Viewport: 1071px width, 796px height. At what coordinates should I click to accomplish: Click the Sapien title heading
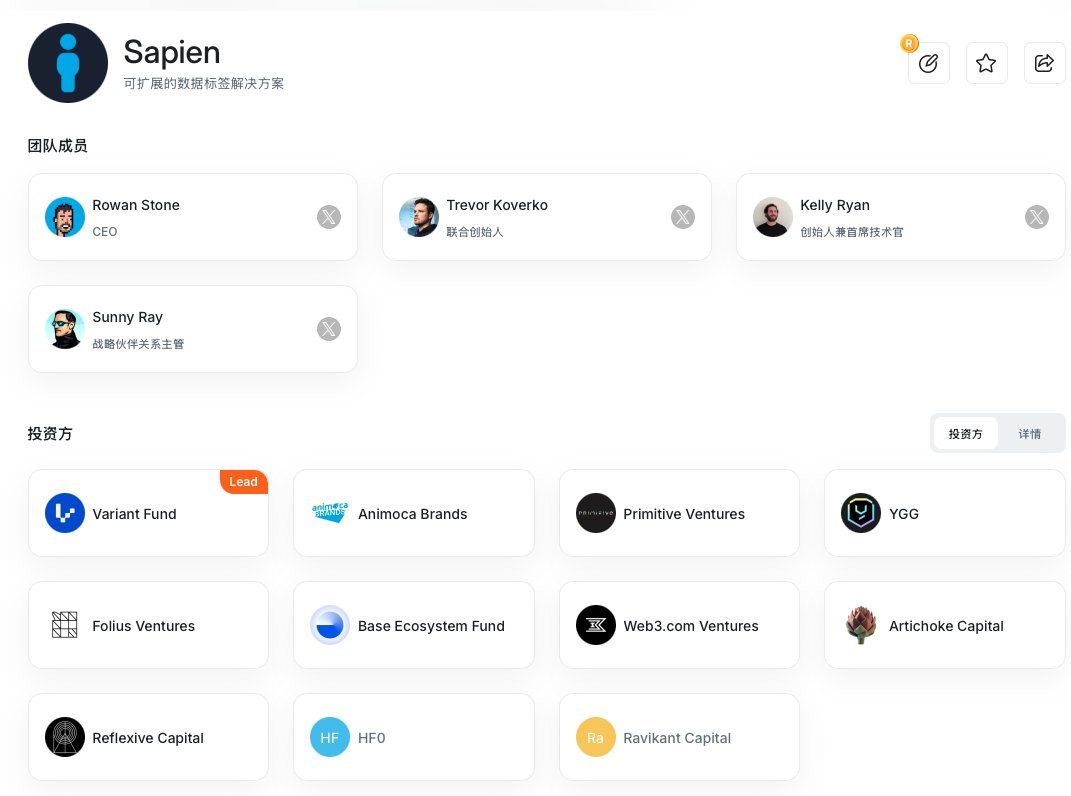[x=171, y=52]
